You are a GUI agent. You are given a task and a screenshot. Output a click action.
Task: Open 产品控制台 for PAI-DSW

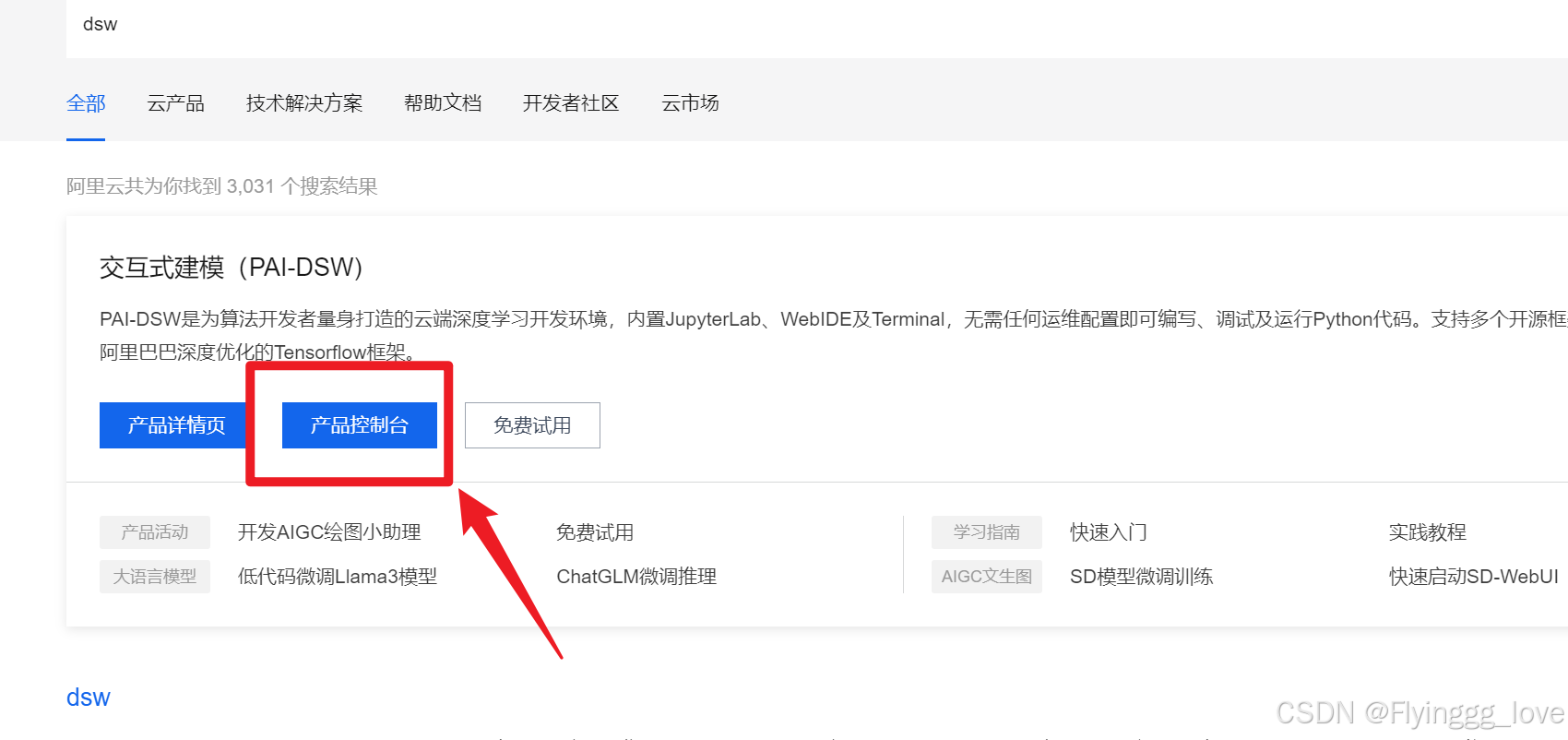coord(360,425)
